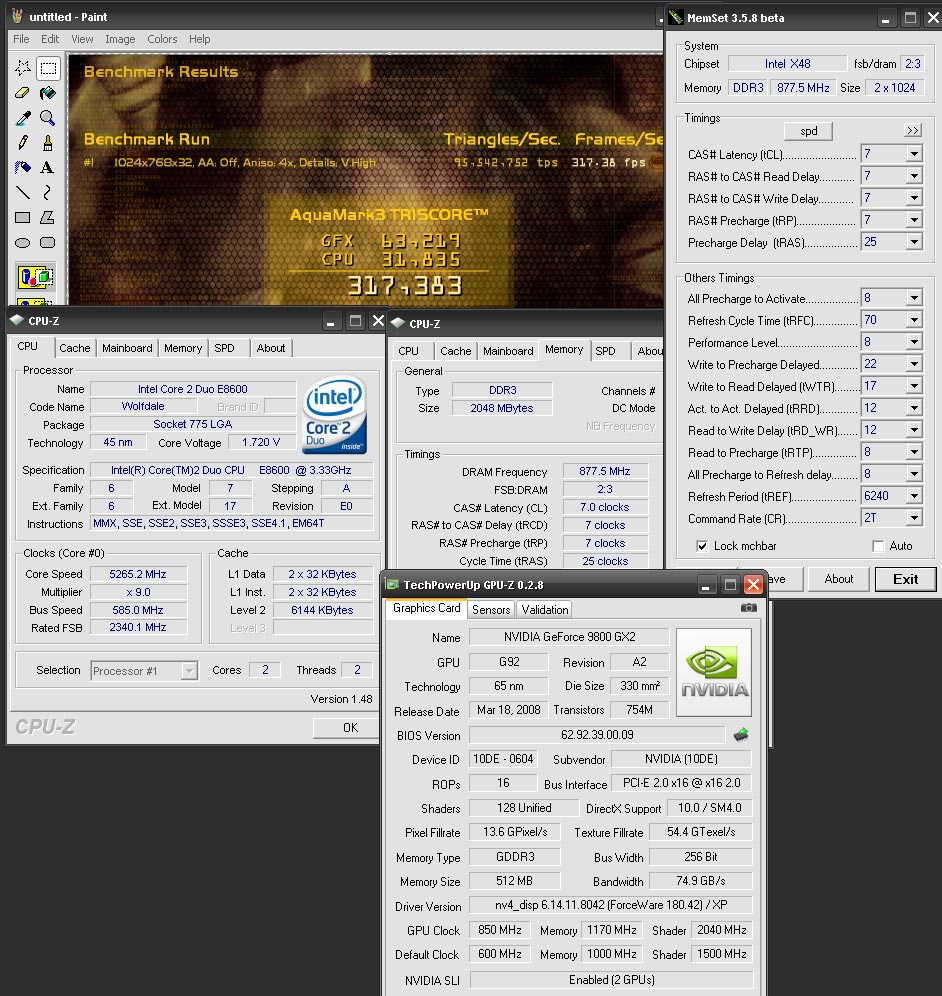Click the Intel X48 chipset field in MemSet

click(787, 64)
